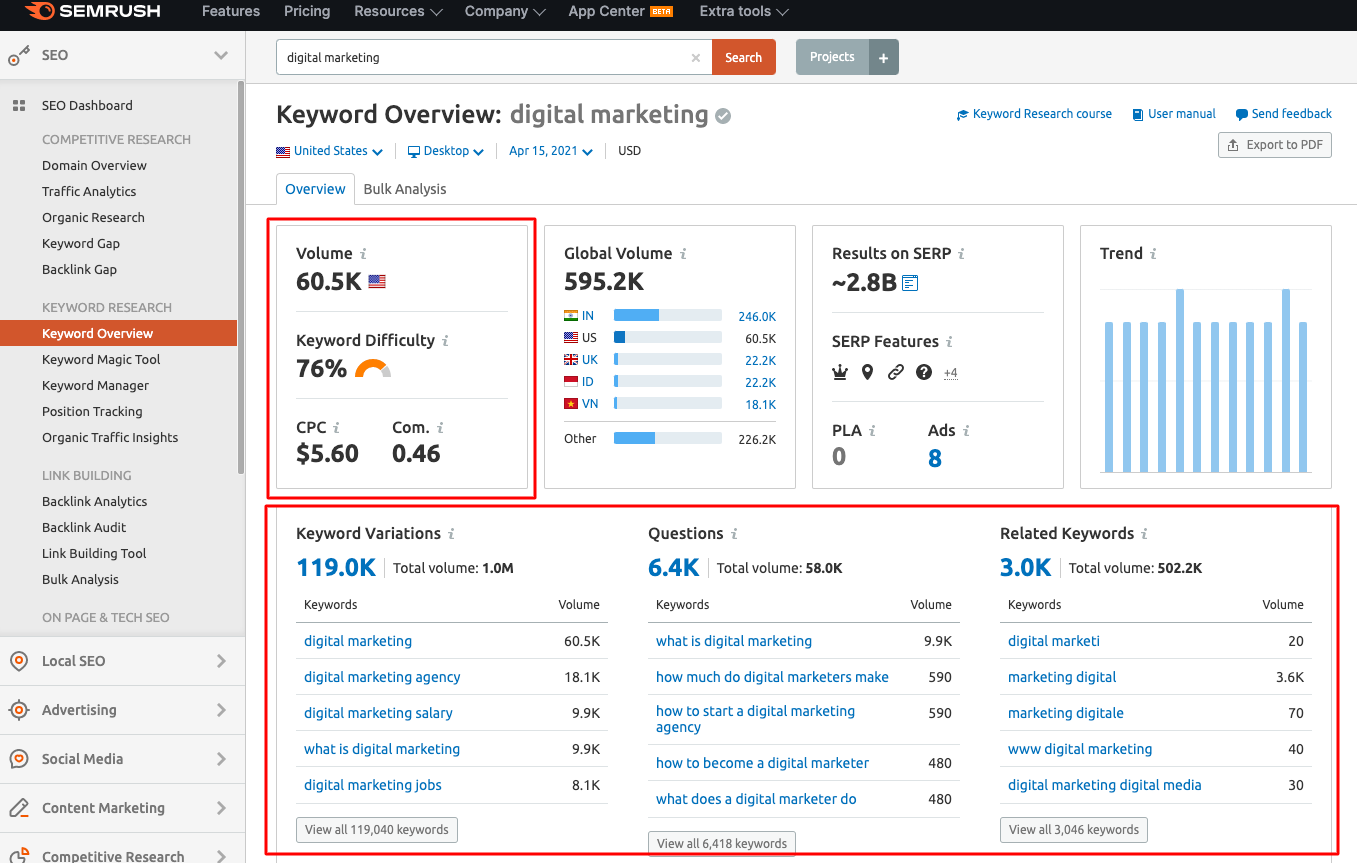This screenshot has width=1357, height=863.
Task: Click the Keyword Variations info icon
Action: tap(452, 534)
